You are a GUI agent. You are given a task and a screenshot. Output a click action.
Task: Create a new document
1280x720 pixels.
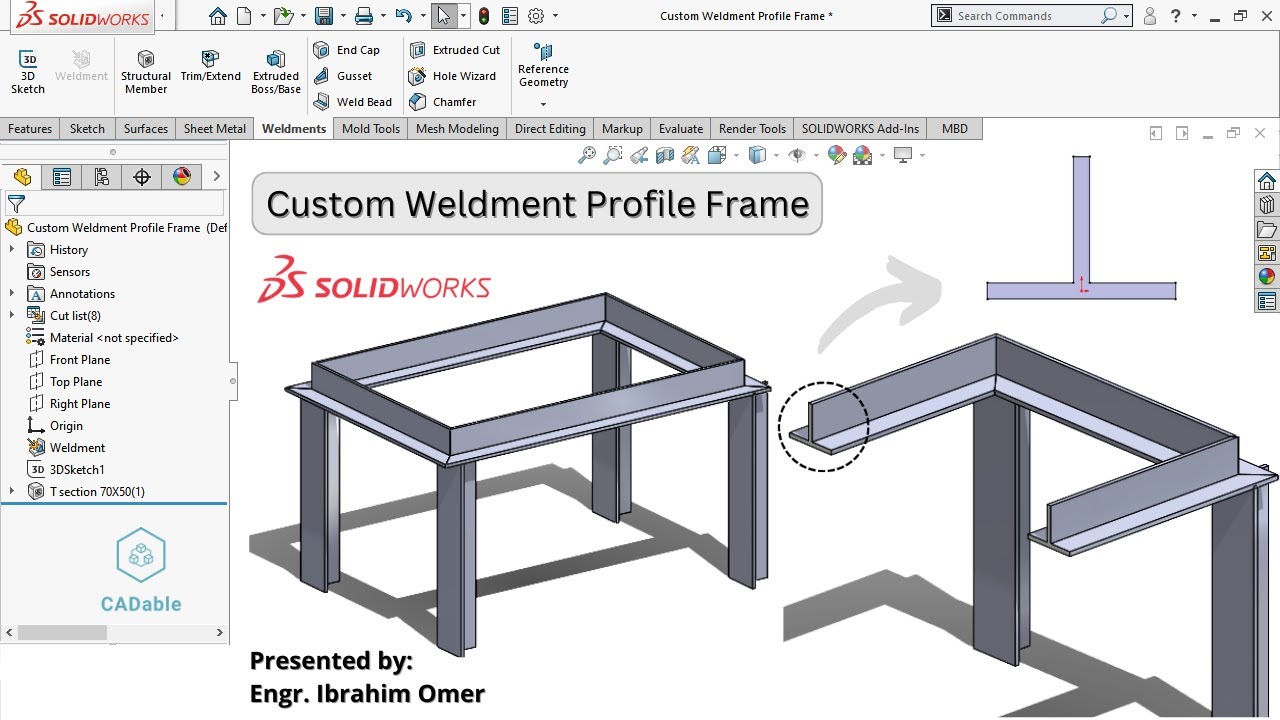coord(243,16)
